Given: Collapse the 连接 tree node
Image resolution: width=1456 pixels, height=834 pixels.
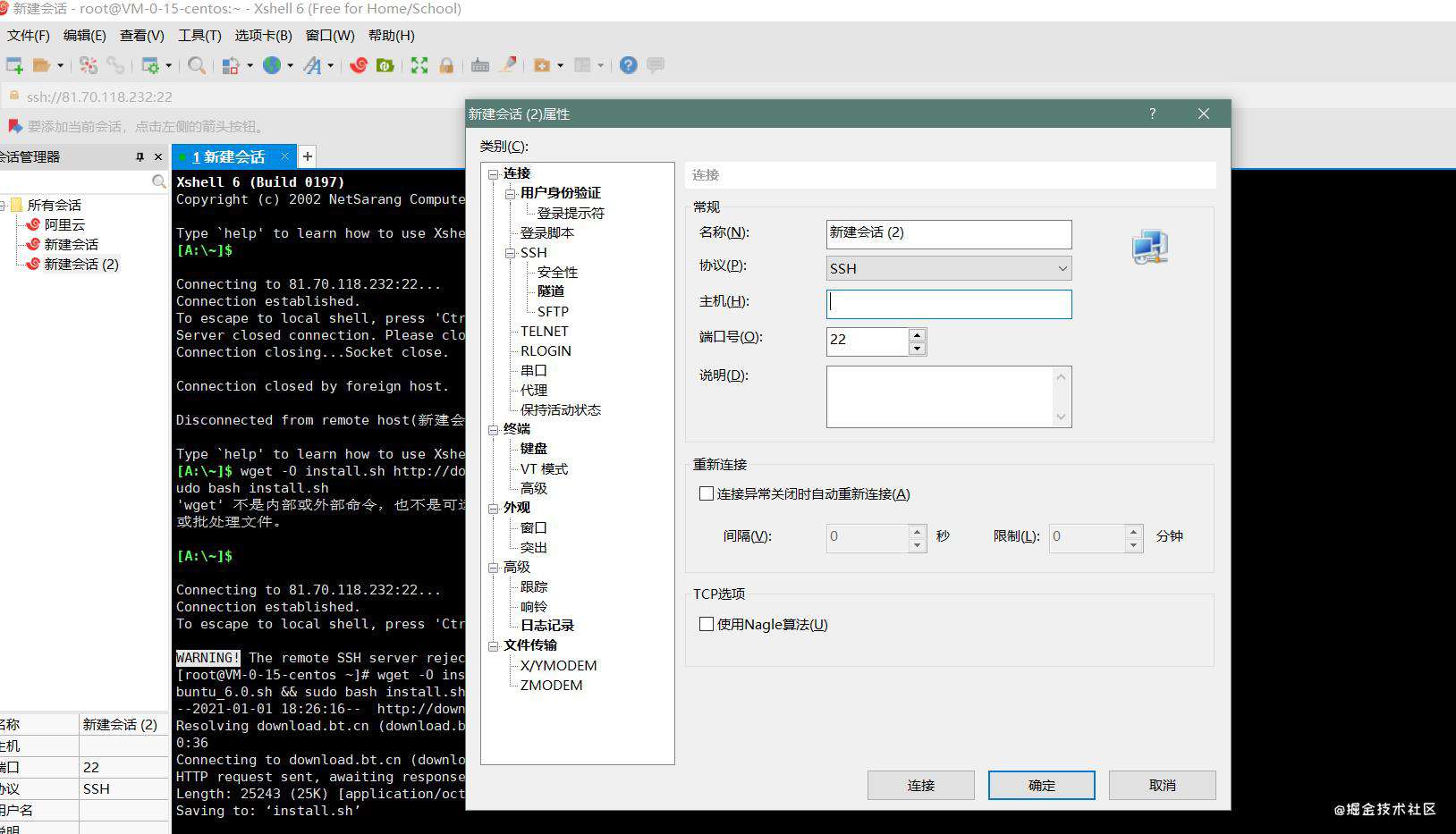Looking at the screenshot, I should (493, 173).
